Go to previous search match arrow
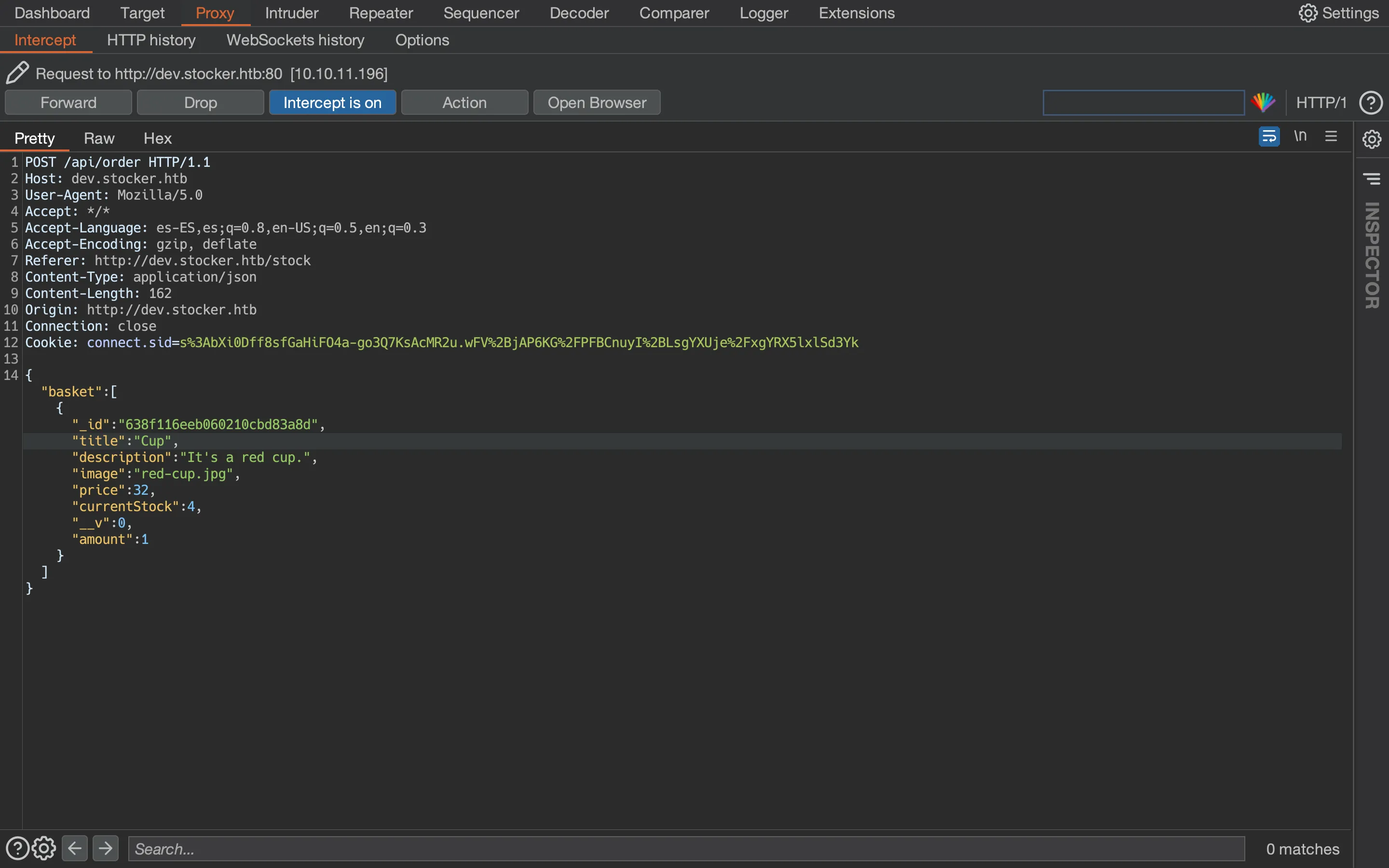Viewport: 1389px width, 868px height. point(75,848)
